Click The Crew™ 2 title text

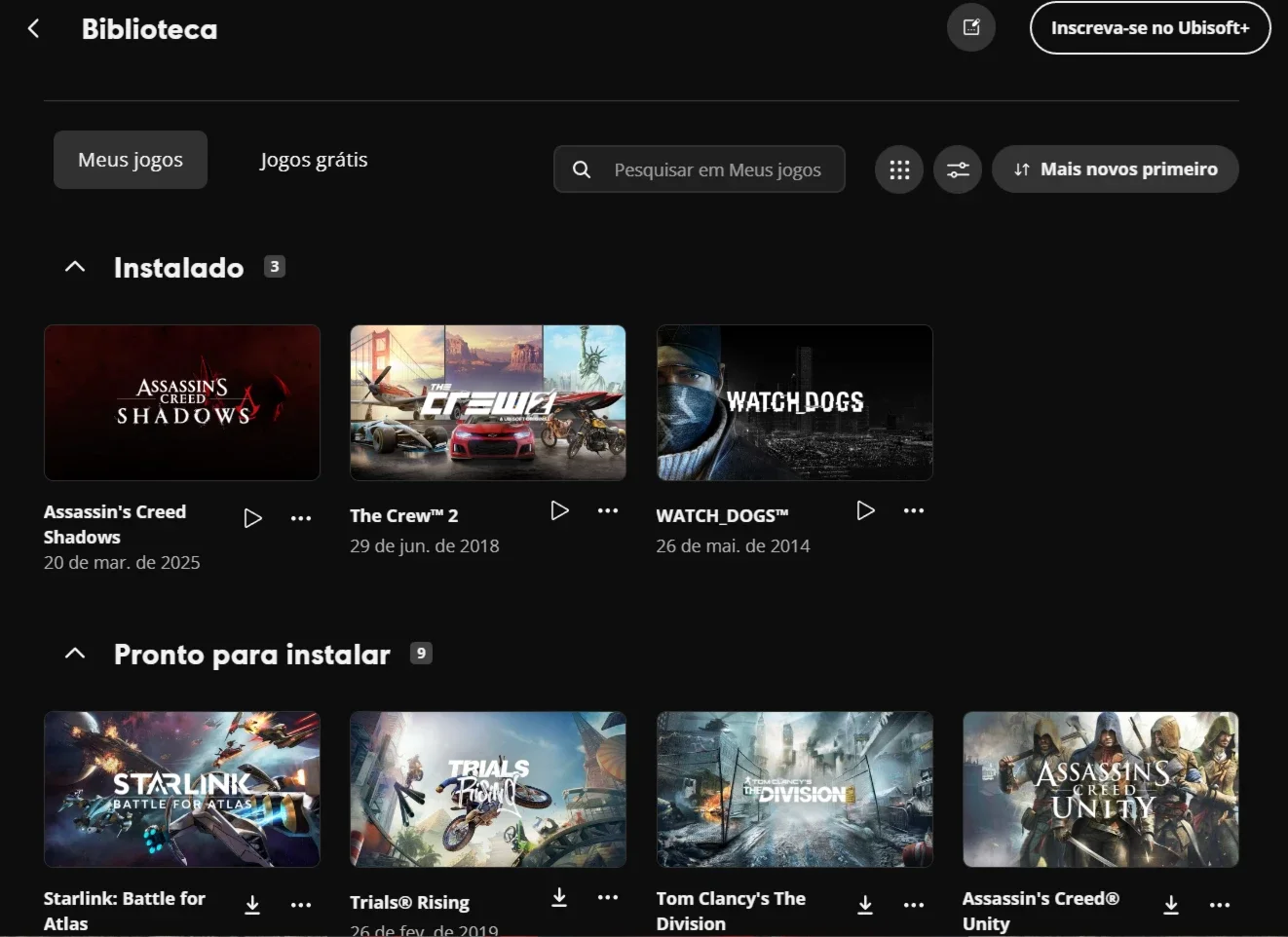click(404, 515)
